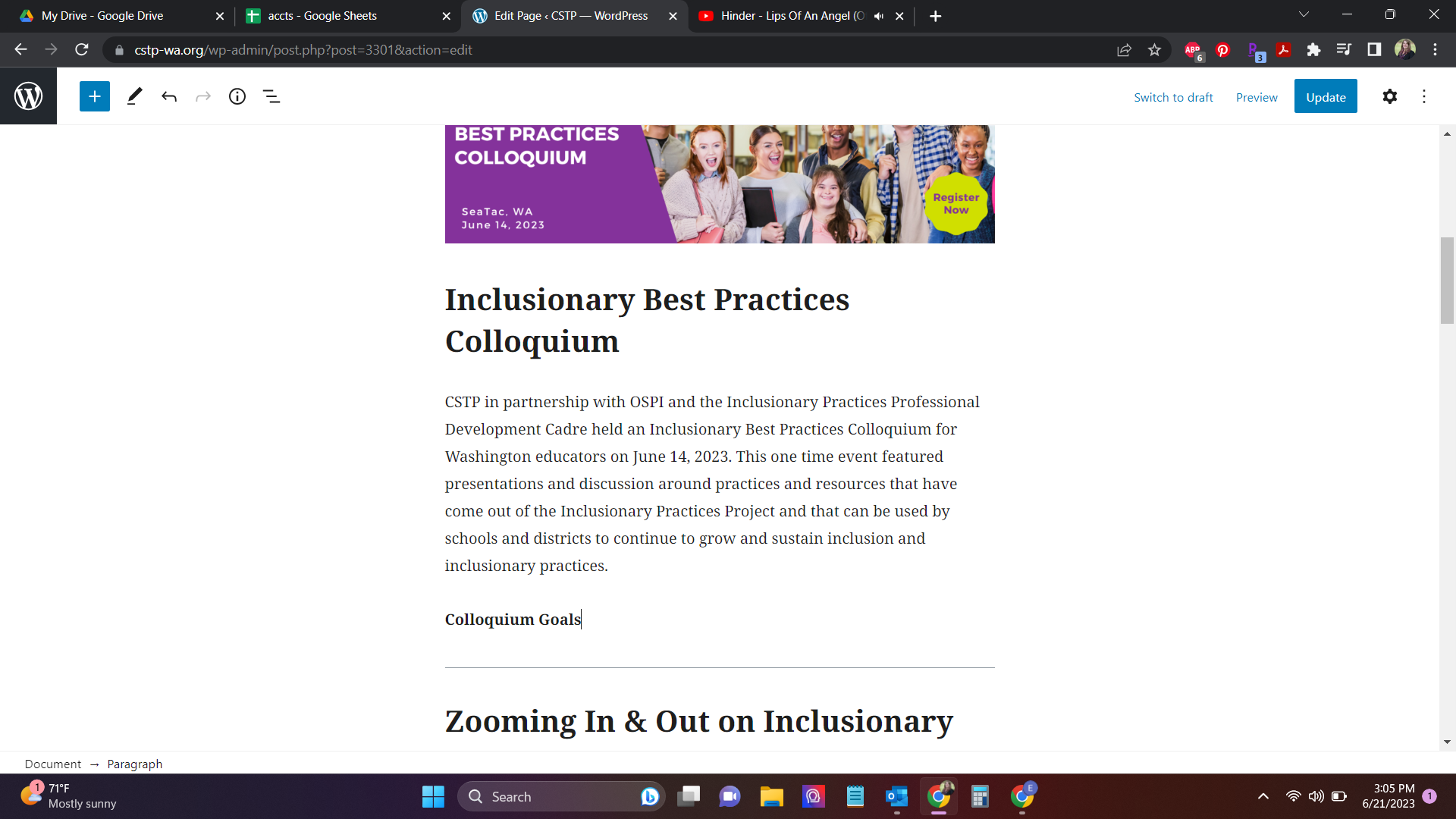This screenshot has height=819, width=1456.
Task: Open Outlook from the taskbar
Action: click(x=896, y=796)
